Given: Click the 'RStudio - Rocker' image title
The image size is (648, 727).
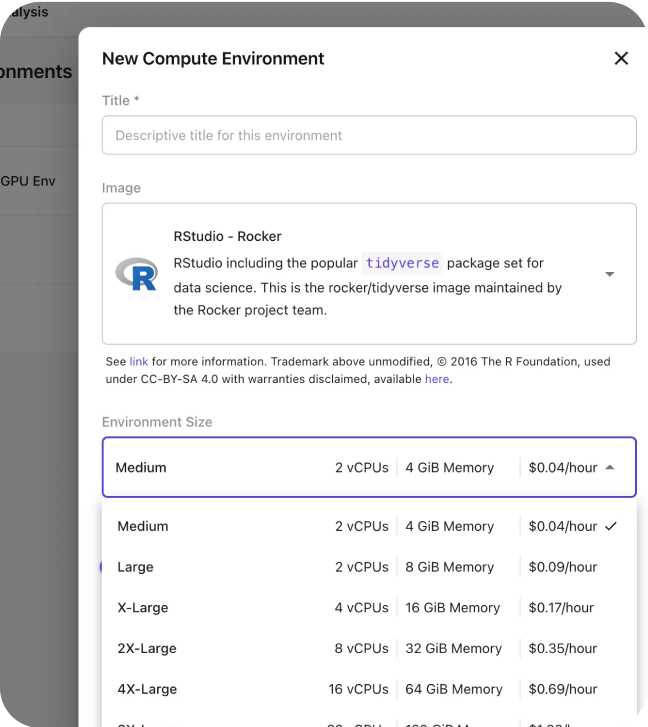Looking at the screenshot, I should click(x=227, y=236).
